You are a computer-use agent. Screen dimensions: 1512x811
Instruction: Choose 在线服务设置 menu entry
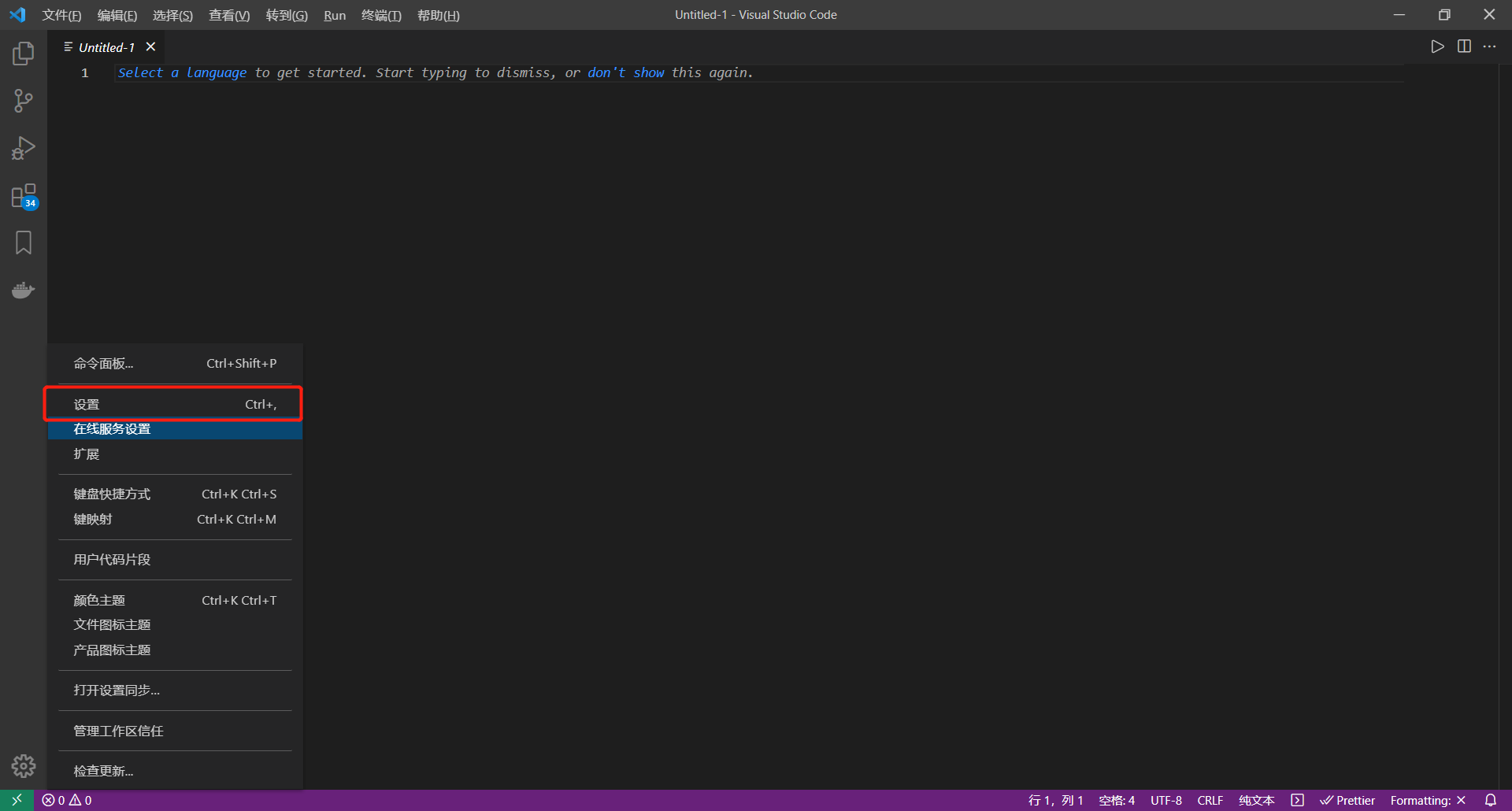pos(175,429)
